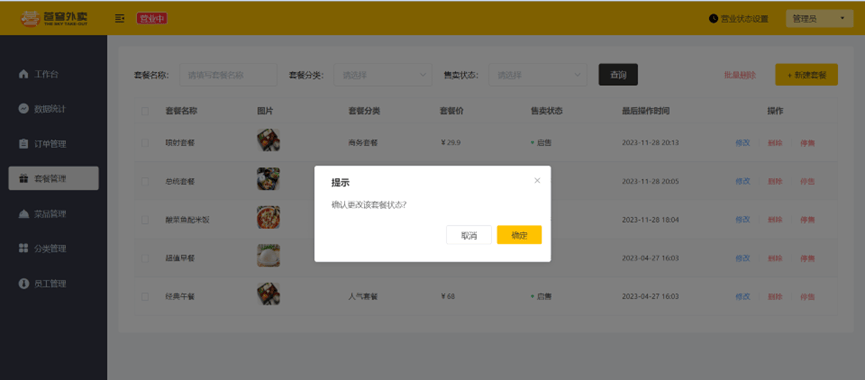Click the ¥ 68 price cell

(x=448, y=296)
